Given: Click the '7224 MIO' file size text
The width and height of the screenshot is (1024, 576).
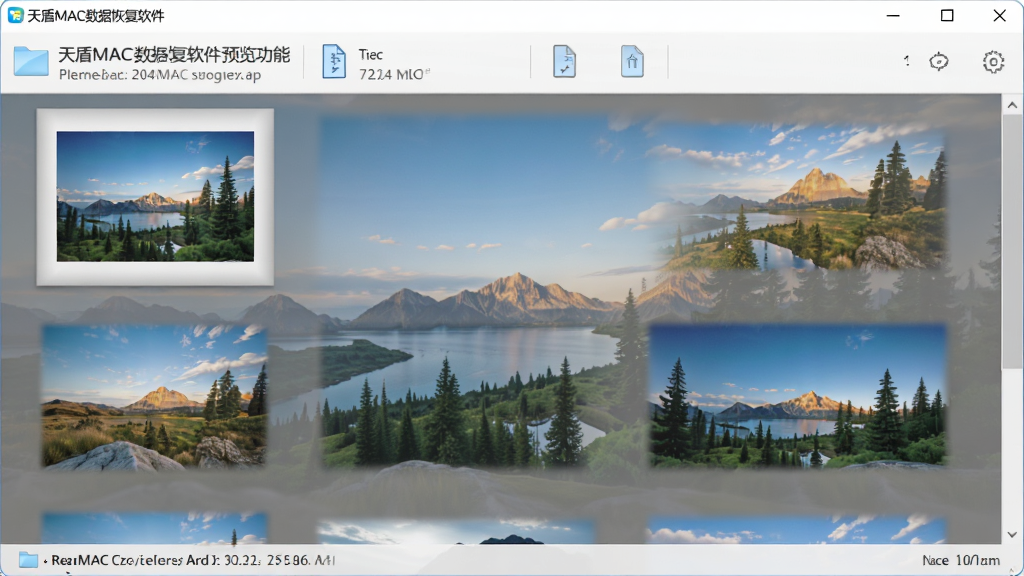Looking at the screenshot, I should point(394,74).
